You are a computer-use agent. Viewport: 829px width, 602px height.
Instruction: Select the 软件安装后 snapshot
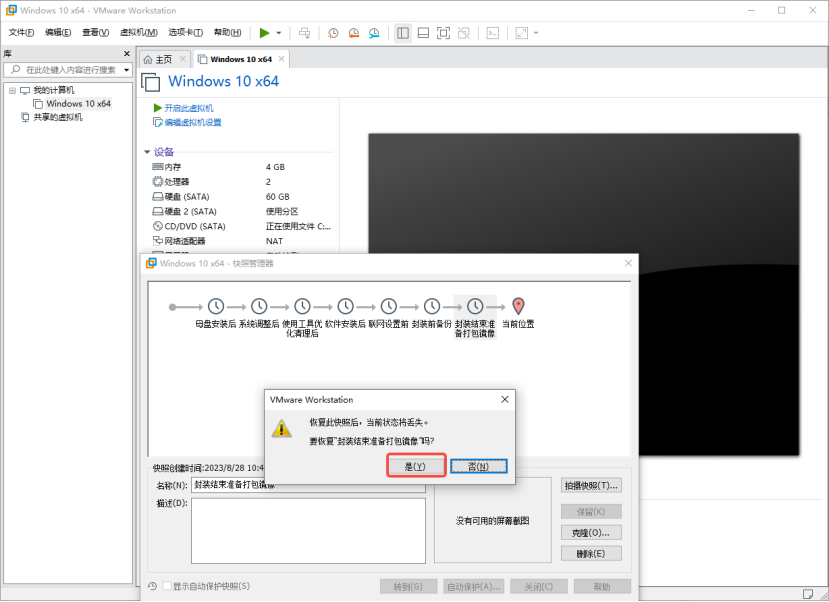click(345, 313)
